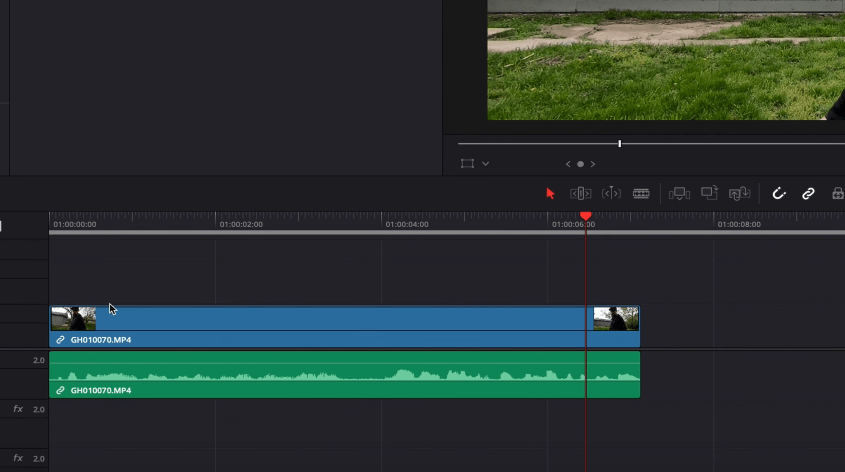Click 01:00:08:00 on the timeline ruler
845x472 pixels.
(739, 224)
